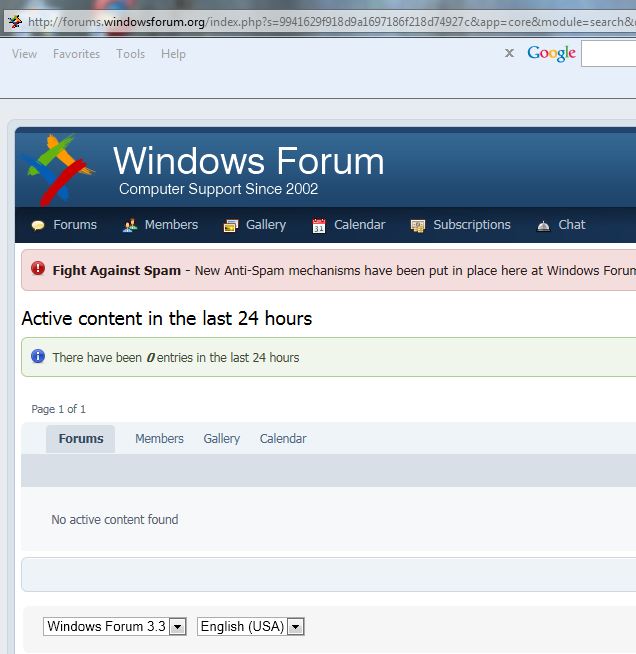Click the Fight Against Spam notice title
This screenshot has width=636, height=654.
tap(117, 271)
